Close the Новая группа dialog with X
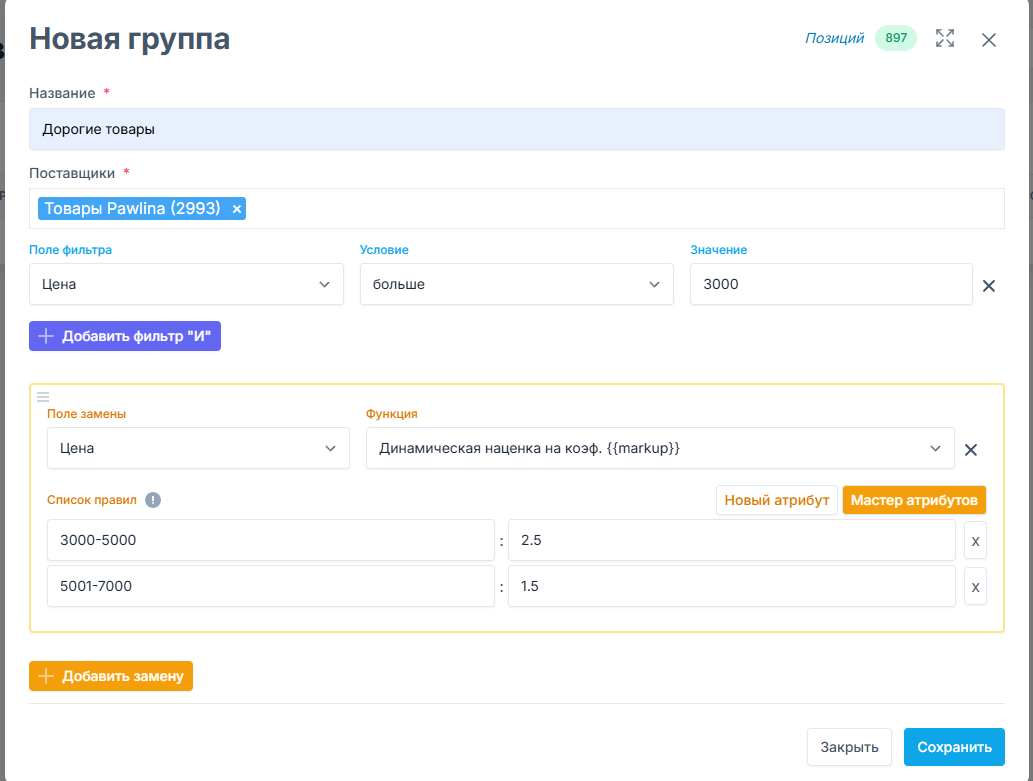The height and width of the screenshot is (781, 1033). pyautogui.click(x=988, y=40)
